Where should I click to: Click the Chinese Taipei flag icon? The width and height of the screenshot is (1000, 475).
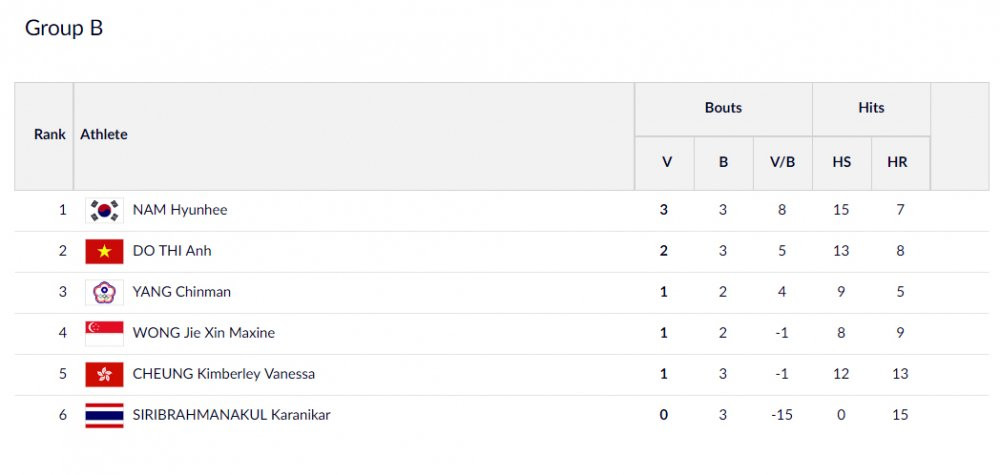point(104,292)
